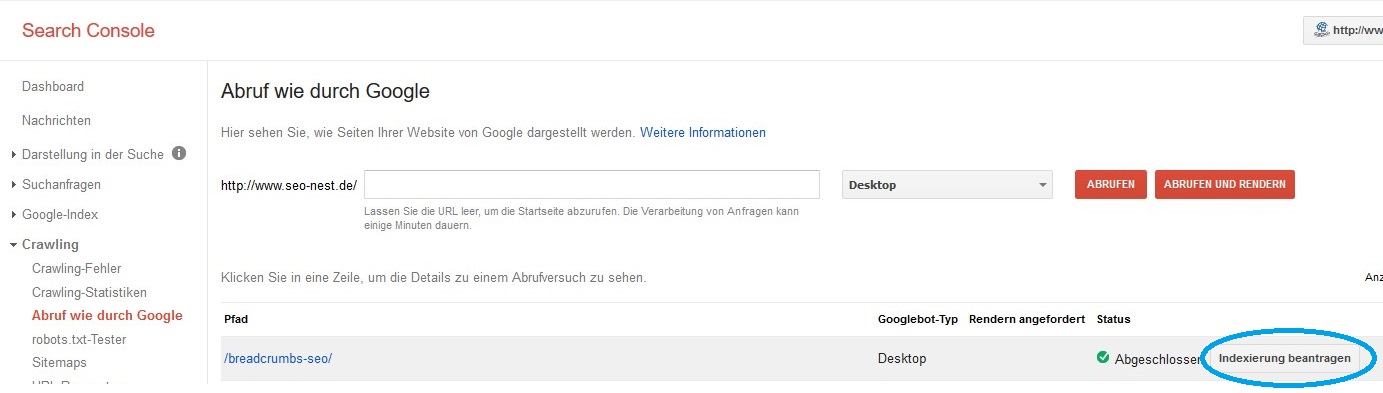
Task: Click the Abruf wie durch Google page heading
Action: click(x=325, y=92)
